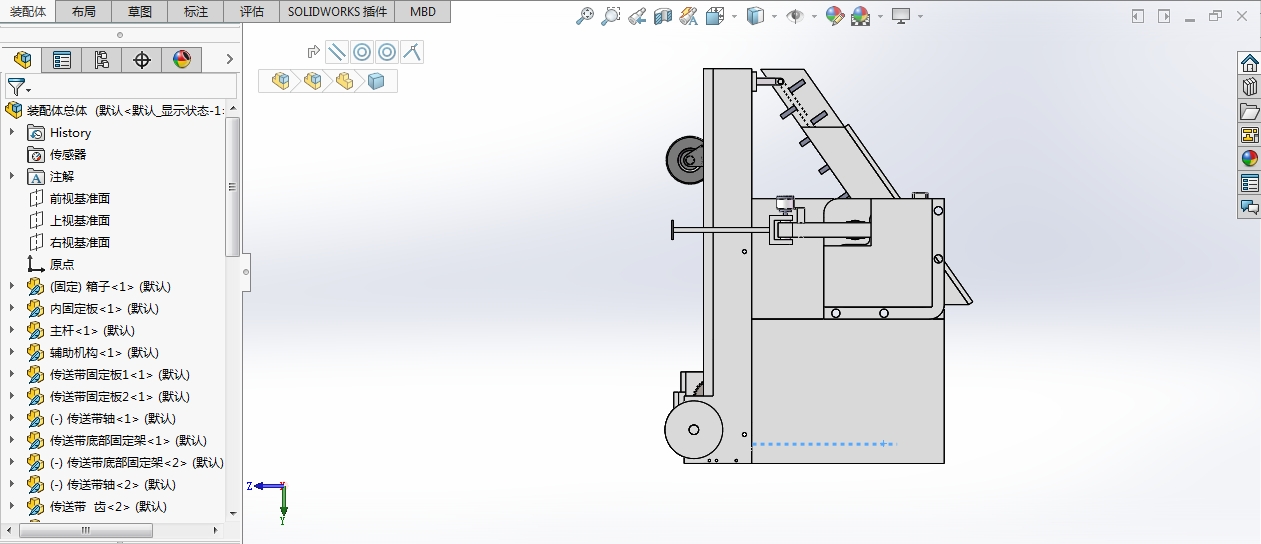The width and height of the screenshot is (1261, 544).
Task: Activate the Section View tool
Action: click(663, 16)
